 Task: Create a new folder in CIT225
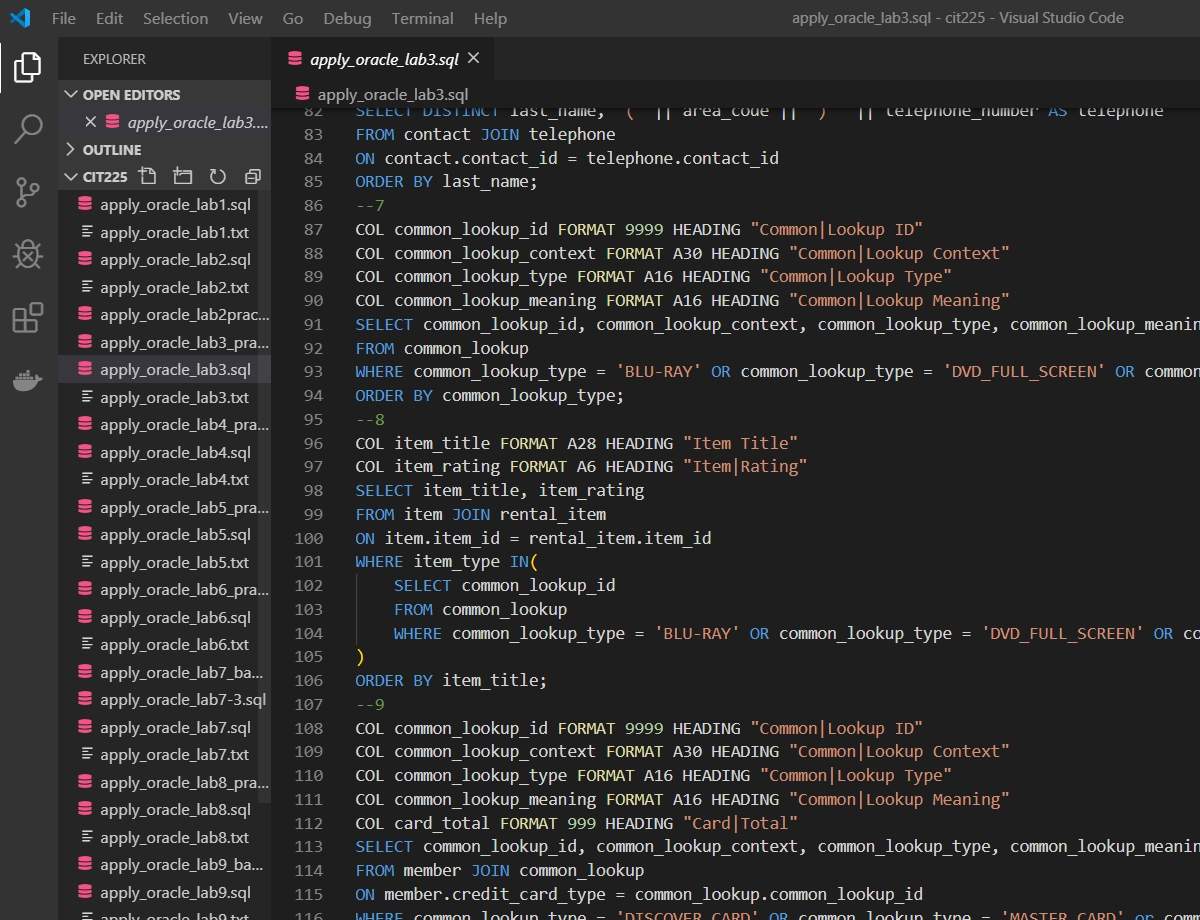tap(182, 177)
